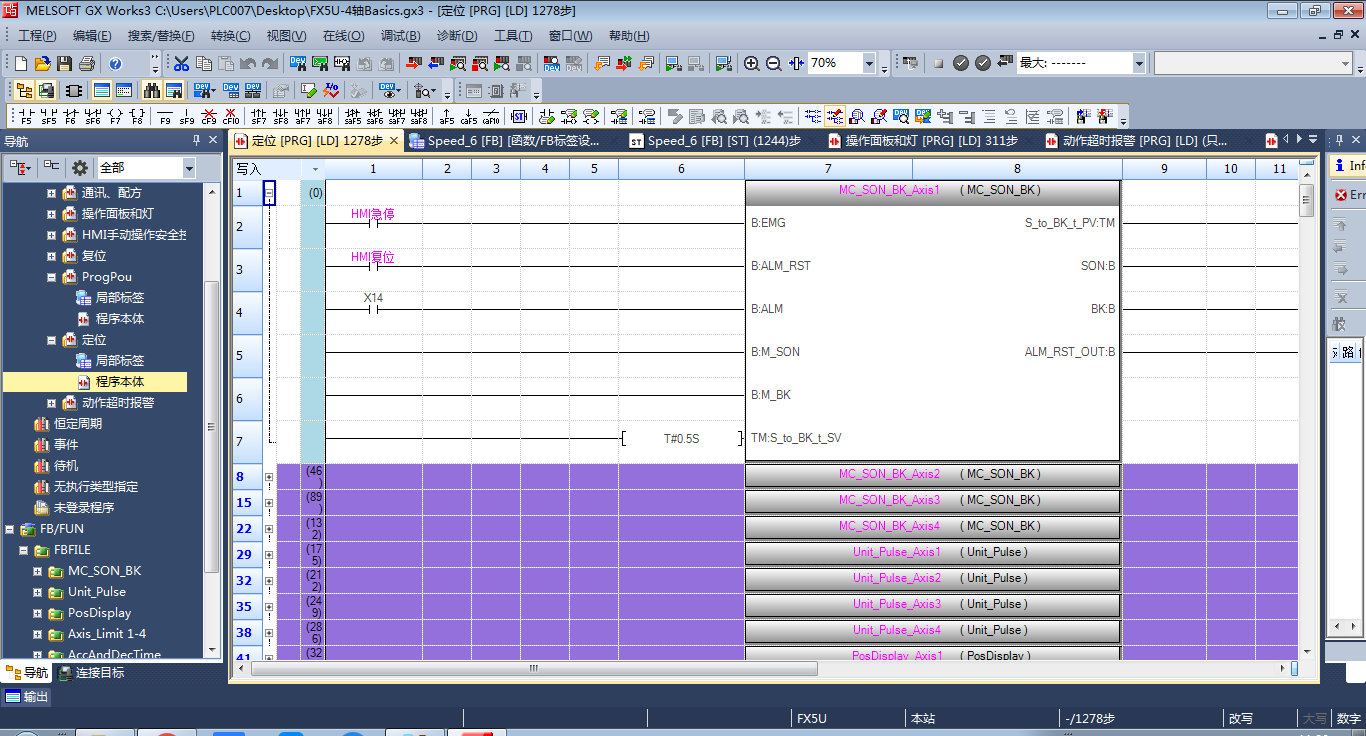Screen dimensions: 1366x736
Task: Insert horizontal line with F9 tool
Action: click(165, 116)
